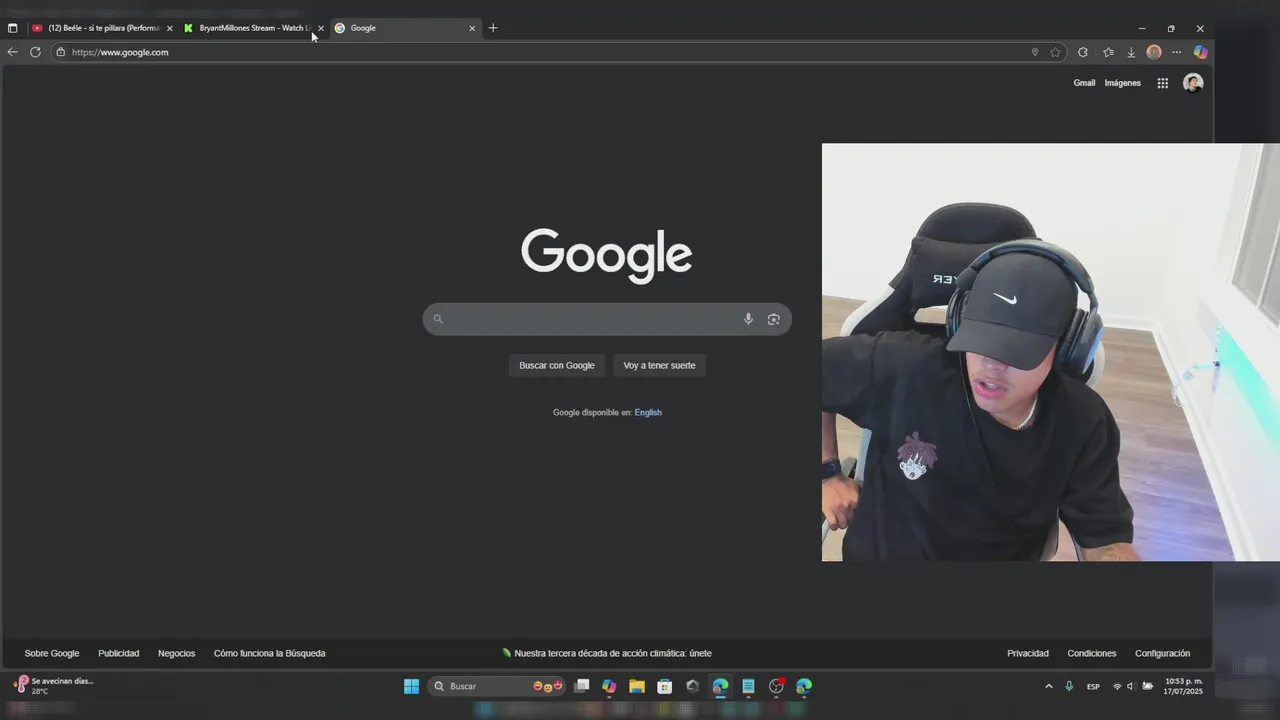Click the taskbar Buscar search box

(497, 686)
